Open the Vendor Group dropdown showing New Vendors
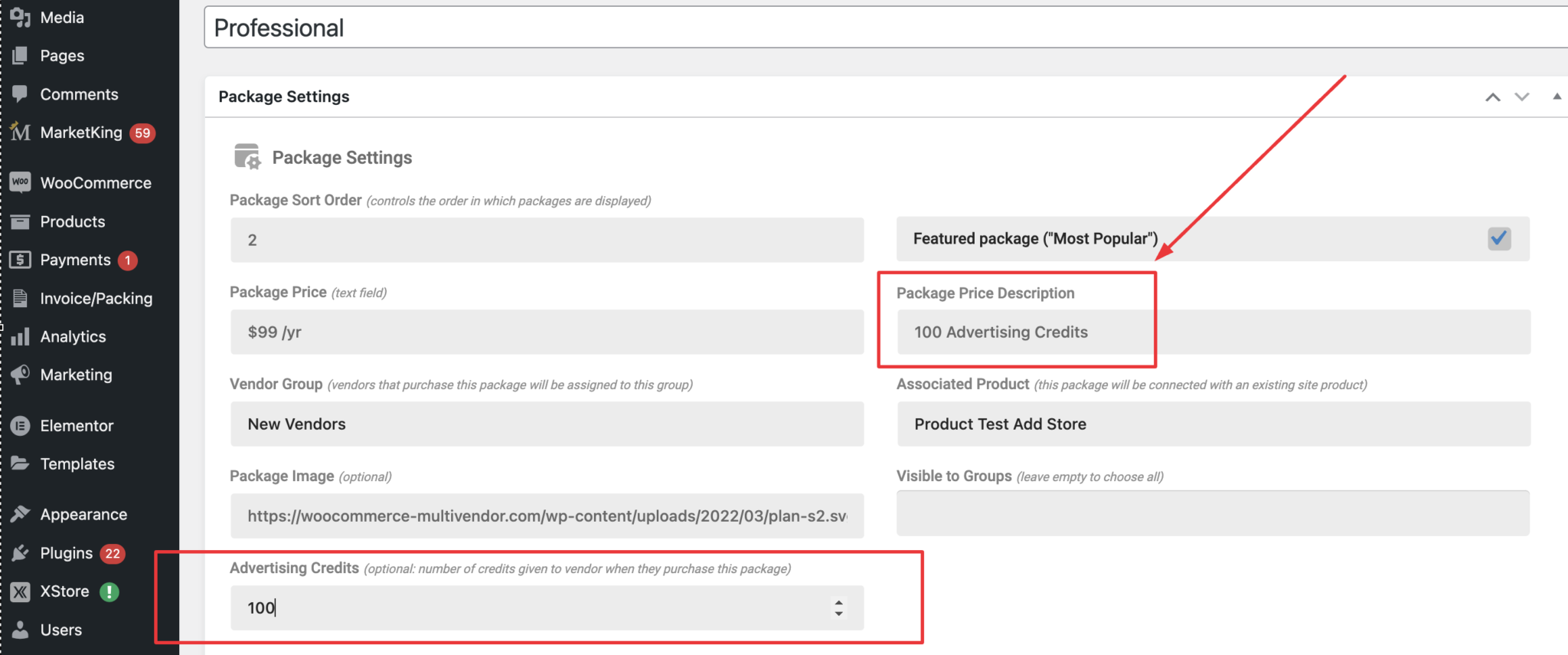This screenshot has width=1568, height=655. point(547,424)
